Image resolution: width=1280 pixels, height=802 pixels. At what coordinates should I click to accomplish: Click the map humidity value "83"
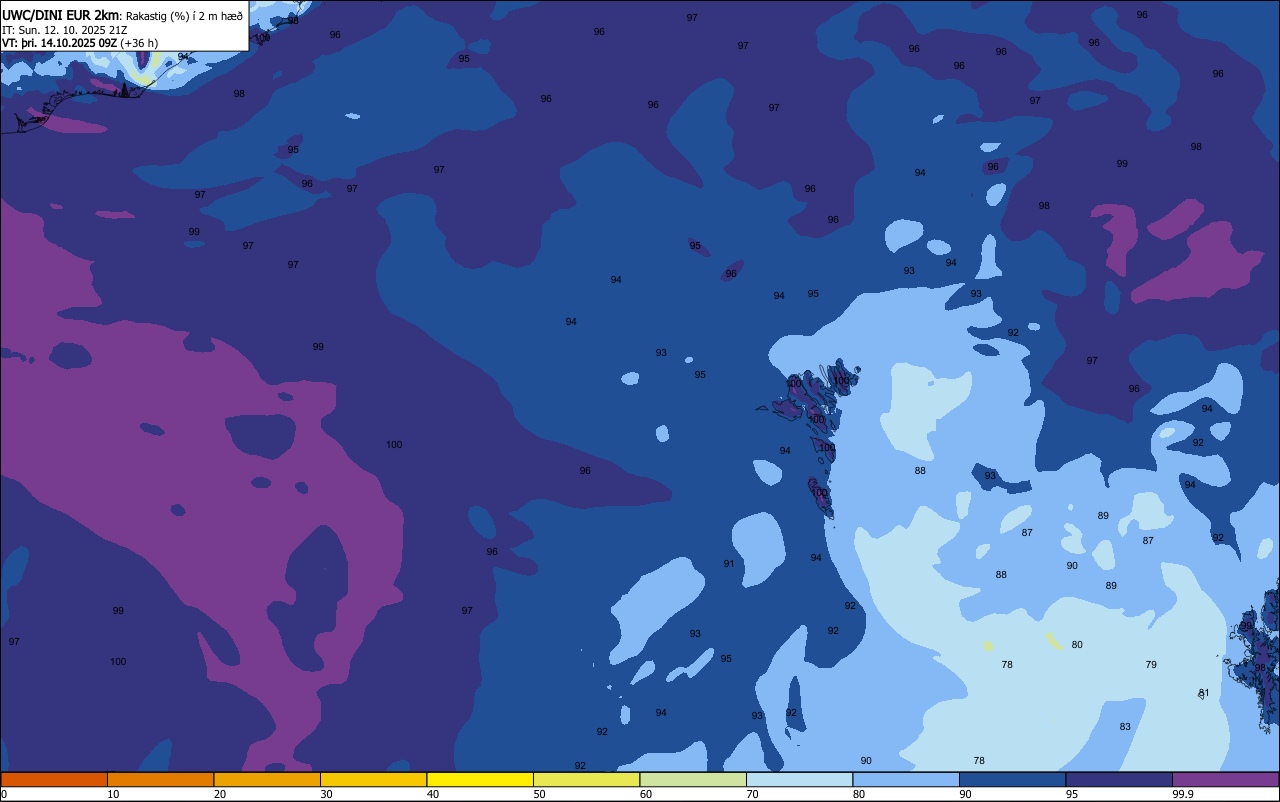pyautogui.click(x=1125, y=727)
